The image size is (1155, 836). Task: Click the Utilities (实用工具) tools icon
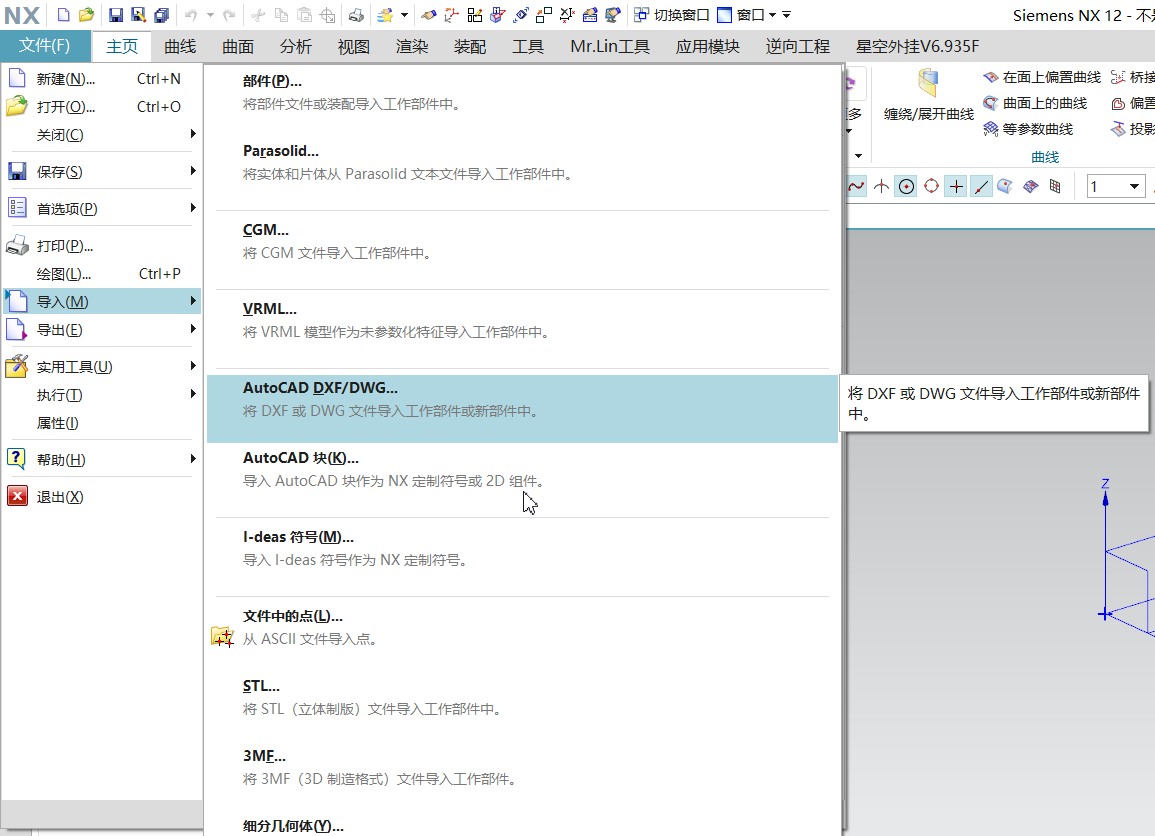[x=17, y=365]
